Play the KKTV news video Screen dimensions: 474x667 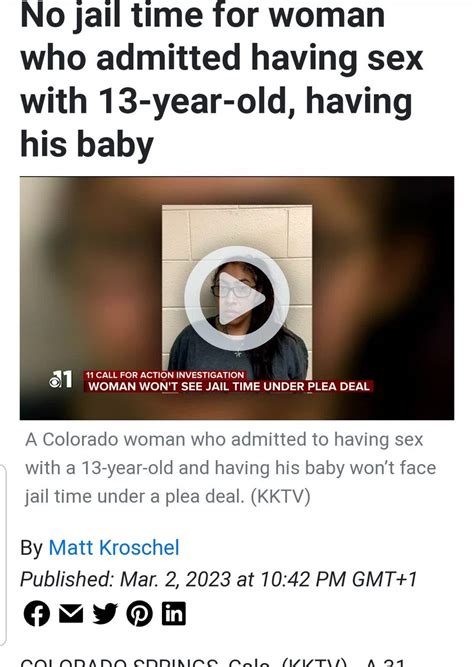pos(237,298)
